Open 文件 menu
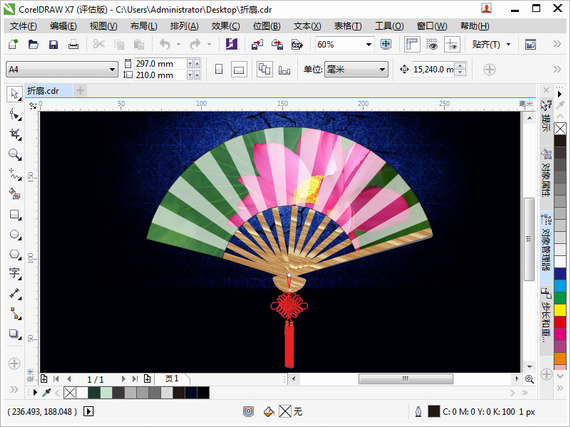 pyautogui.click(x=23, y=26)
